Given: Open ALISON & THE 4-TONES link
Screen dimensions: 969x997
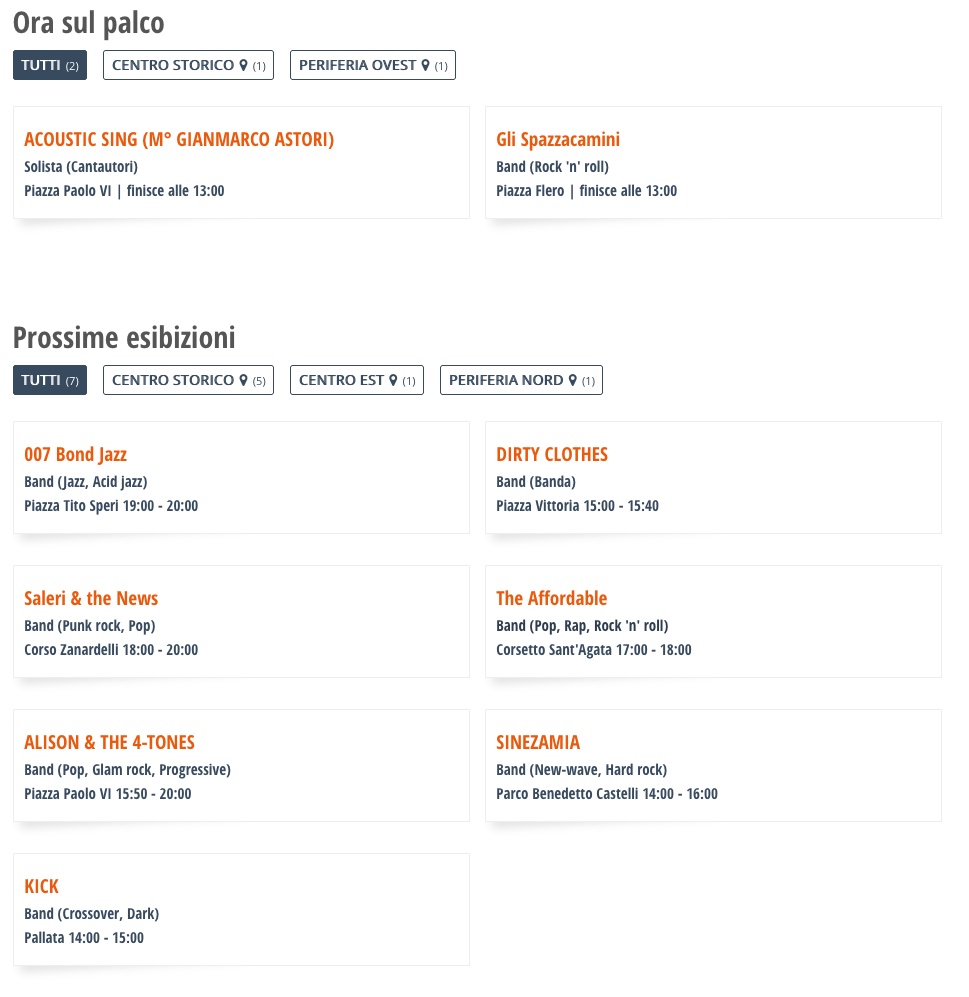Looking at the screenshot, I should [109, 742].
